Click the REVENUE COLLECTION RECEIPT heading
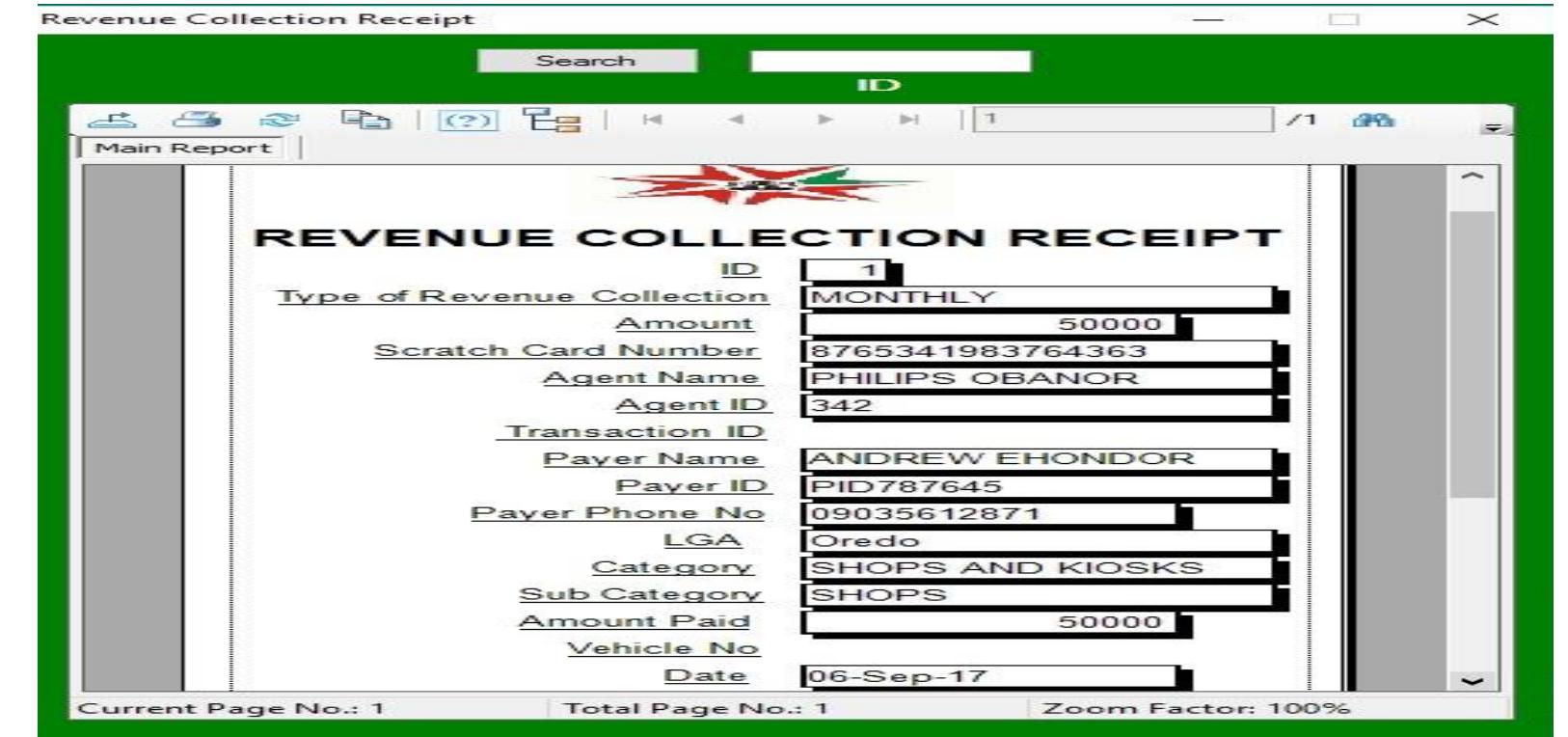This screenshot has width=1568, height=737. click(x=768, y=237)
